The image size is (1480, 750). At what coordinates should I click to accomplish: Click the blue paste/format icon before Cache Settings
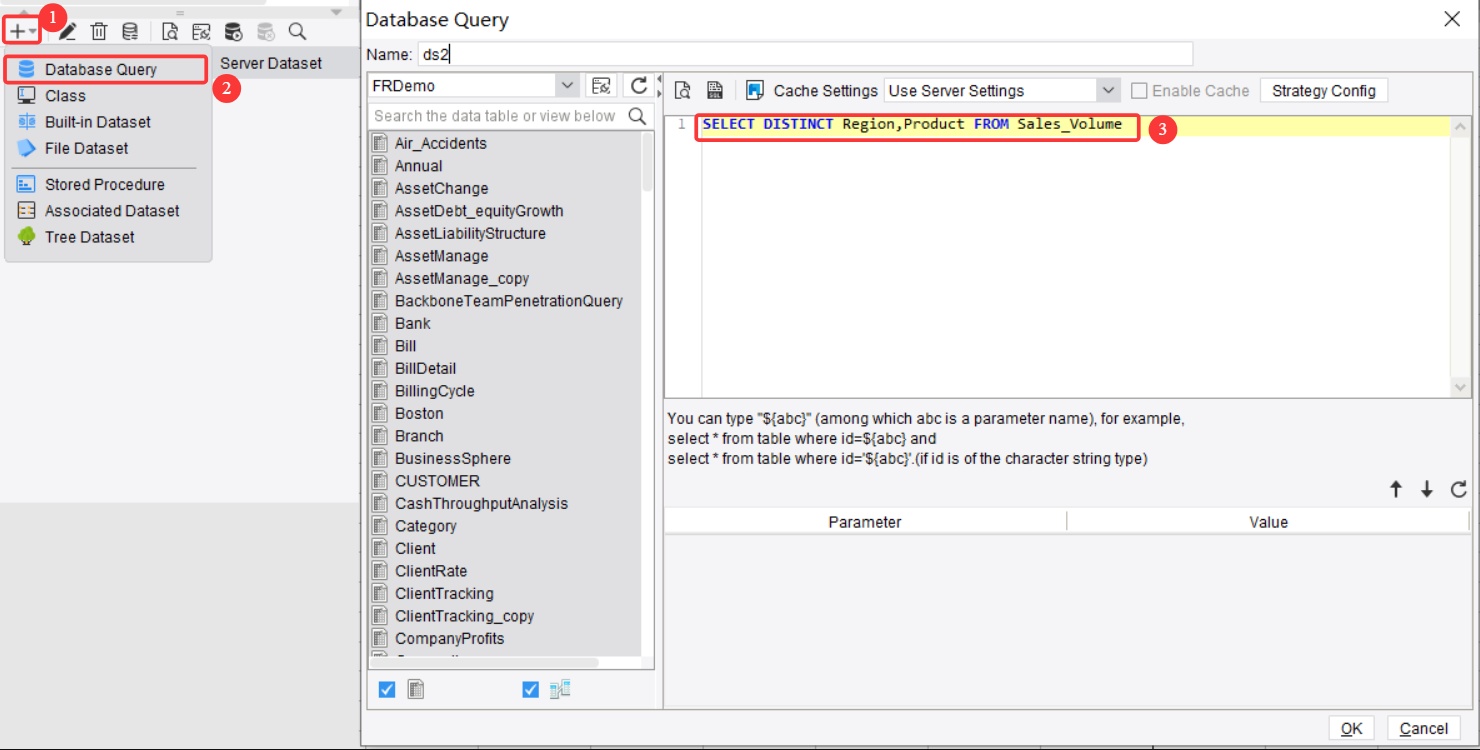pos(753,90)
